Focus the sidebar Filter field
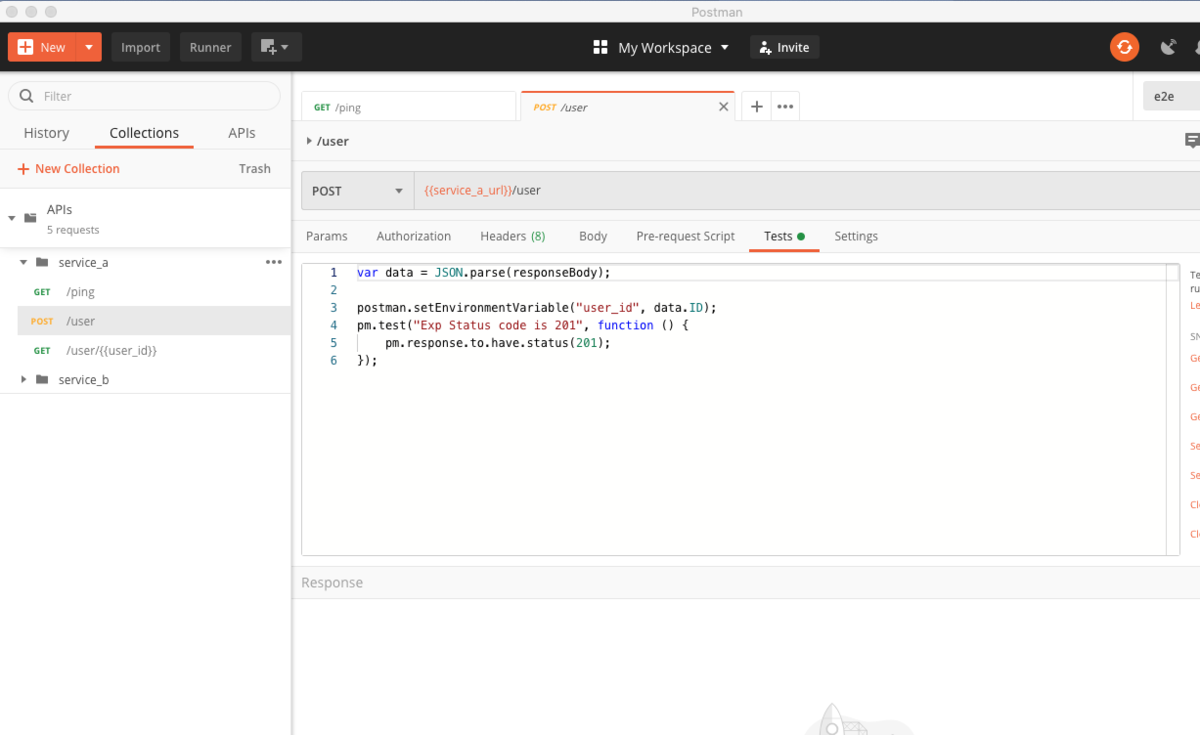This screenshot has height=735, width=1200. (145, 96)
